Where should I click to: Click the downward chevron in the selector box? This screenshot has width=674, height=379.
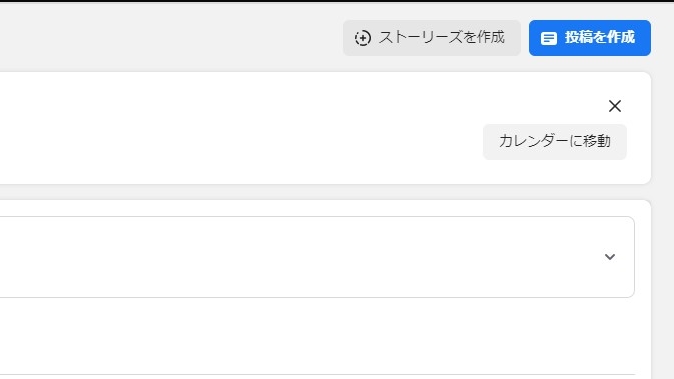coord(610,257)
